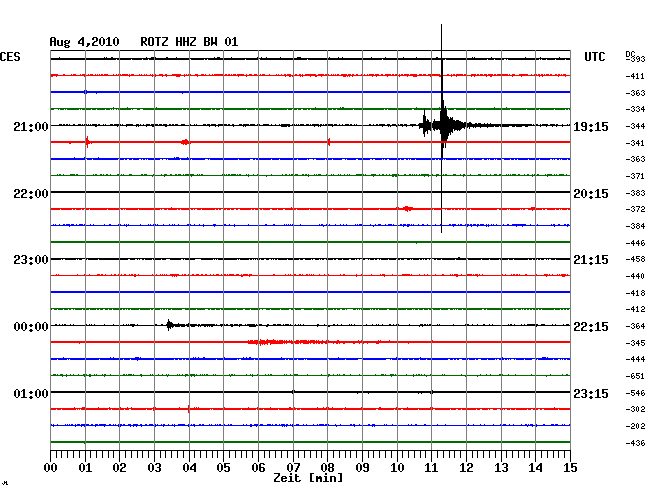Click the UTC time label "19:15"
650x494 pixels.
click(591, 126)
